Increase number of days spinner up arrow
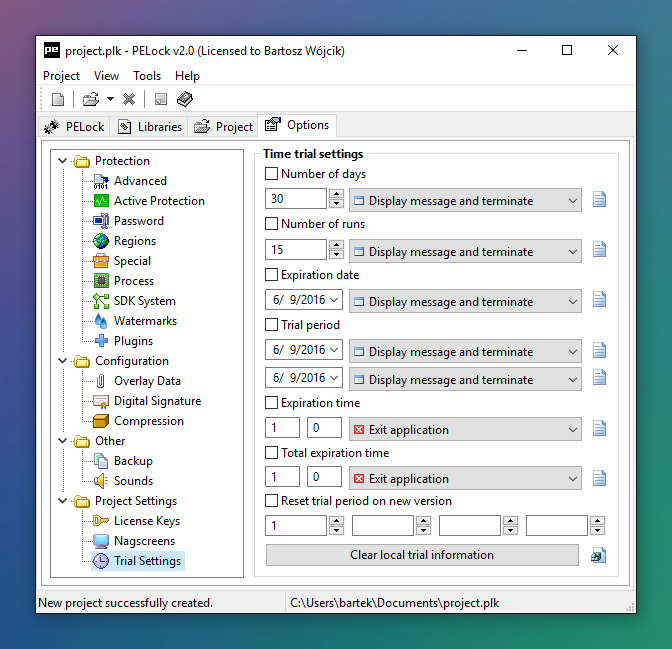Image resolution: width=672 pixels, height=649 pixels. (336, 194)
